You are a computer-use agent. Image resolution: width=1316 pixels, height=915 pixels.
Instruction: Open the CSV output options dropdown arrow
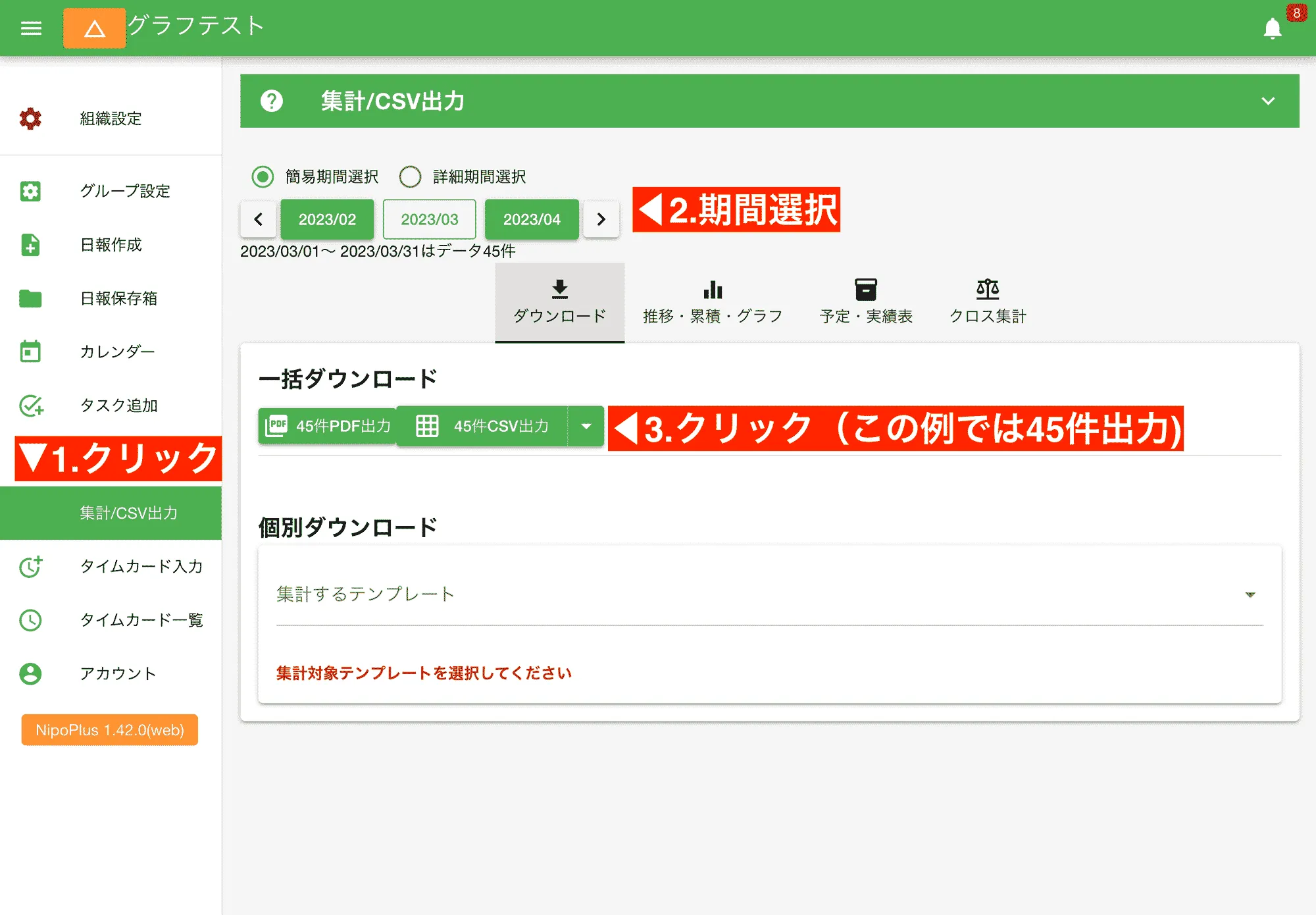coord(586,427)
